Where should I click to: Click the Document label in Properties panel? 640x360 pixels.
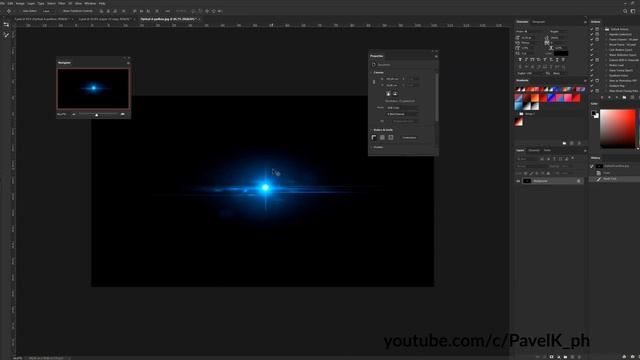[384, 65]
